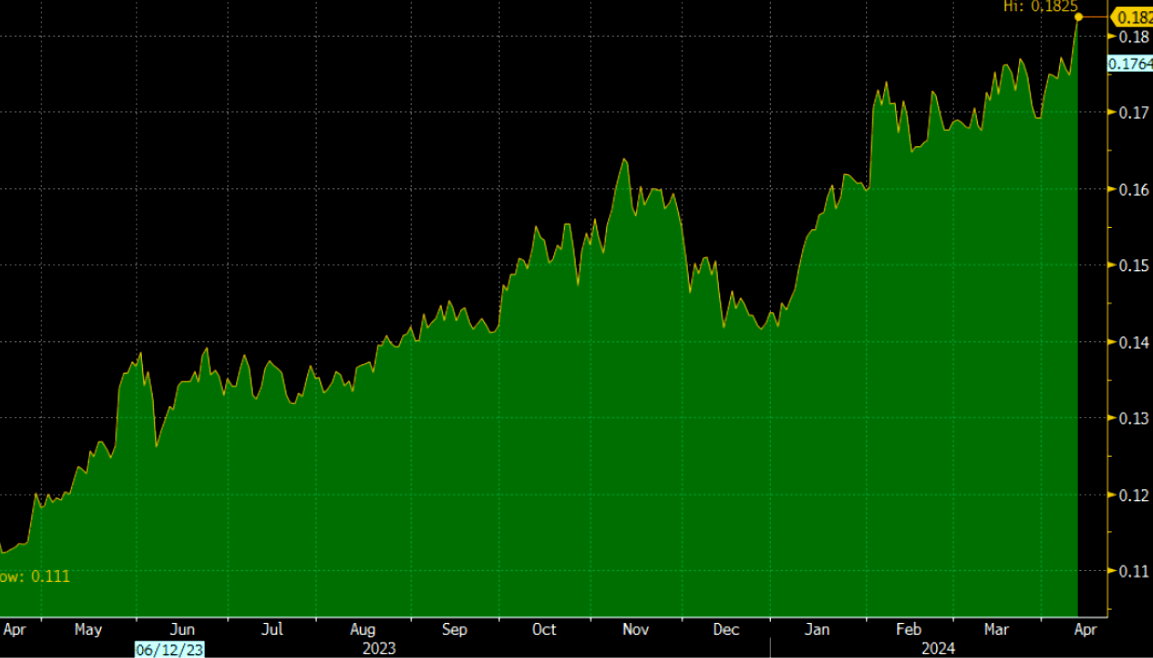Click the 0.13 price axis label

pyautogui.click(x=1132, y=418)
